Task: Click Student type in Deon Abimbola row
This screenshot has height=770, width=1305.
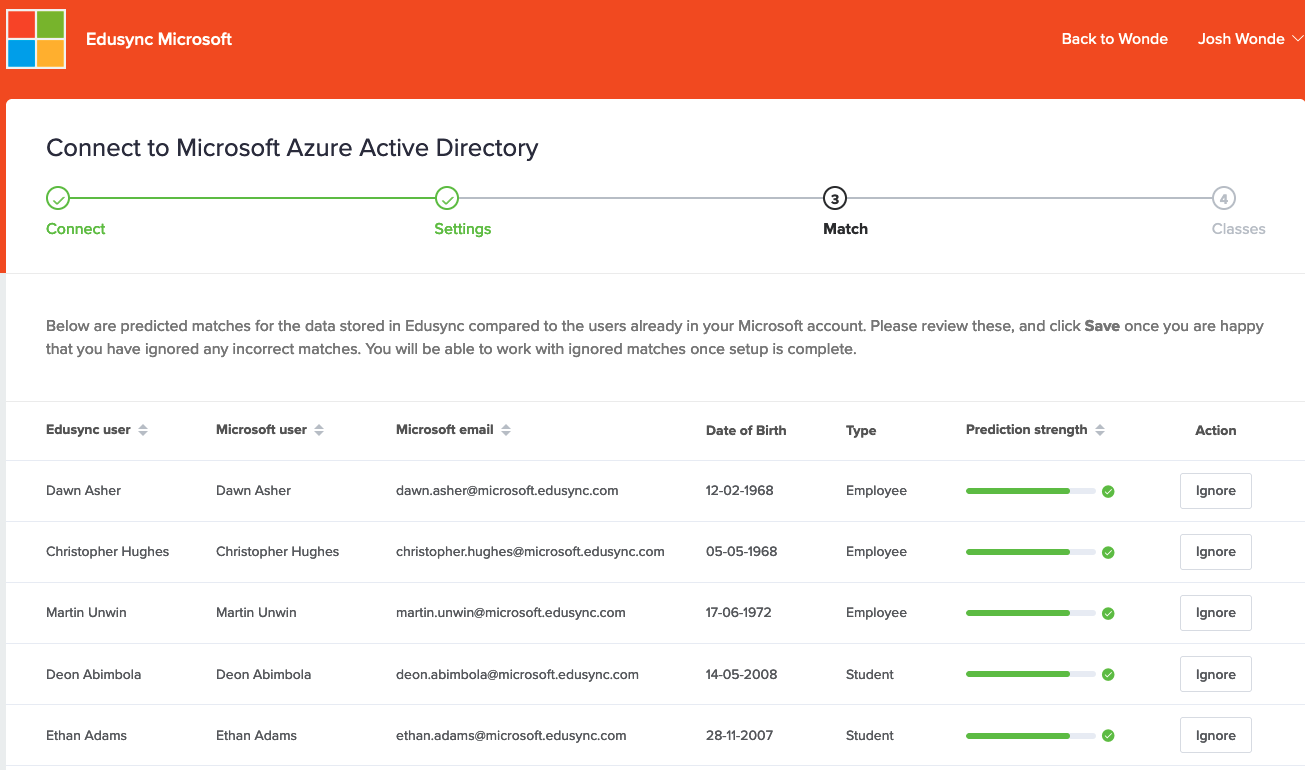Action: click(x=870, y=675)
